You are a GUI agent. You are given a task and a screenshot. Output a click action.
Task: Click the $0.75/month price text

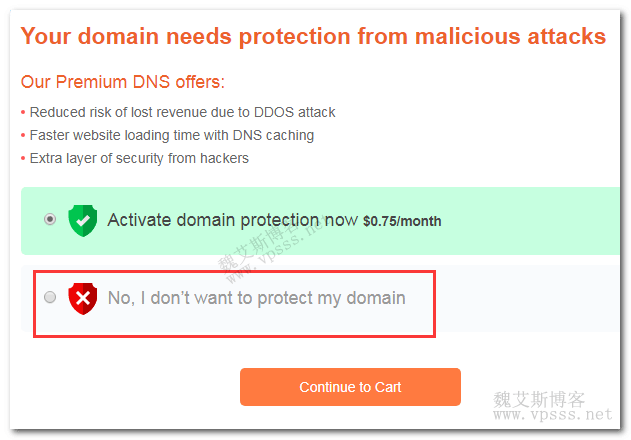[402, 221]
